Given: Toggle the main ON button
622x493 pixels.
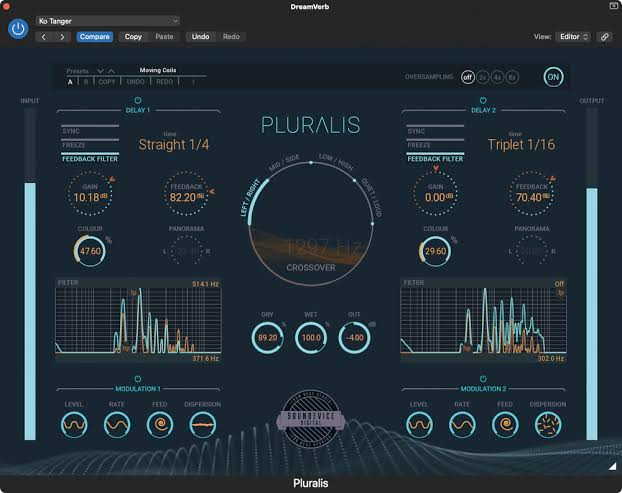Looking at the screenshot, I should pyautogui.click(x=553, y=77).
